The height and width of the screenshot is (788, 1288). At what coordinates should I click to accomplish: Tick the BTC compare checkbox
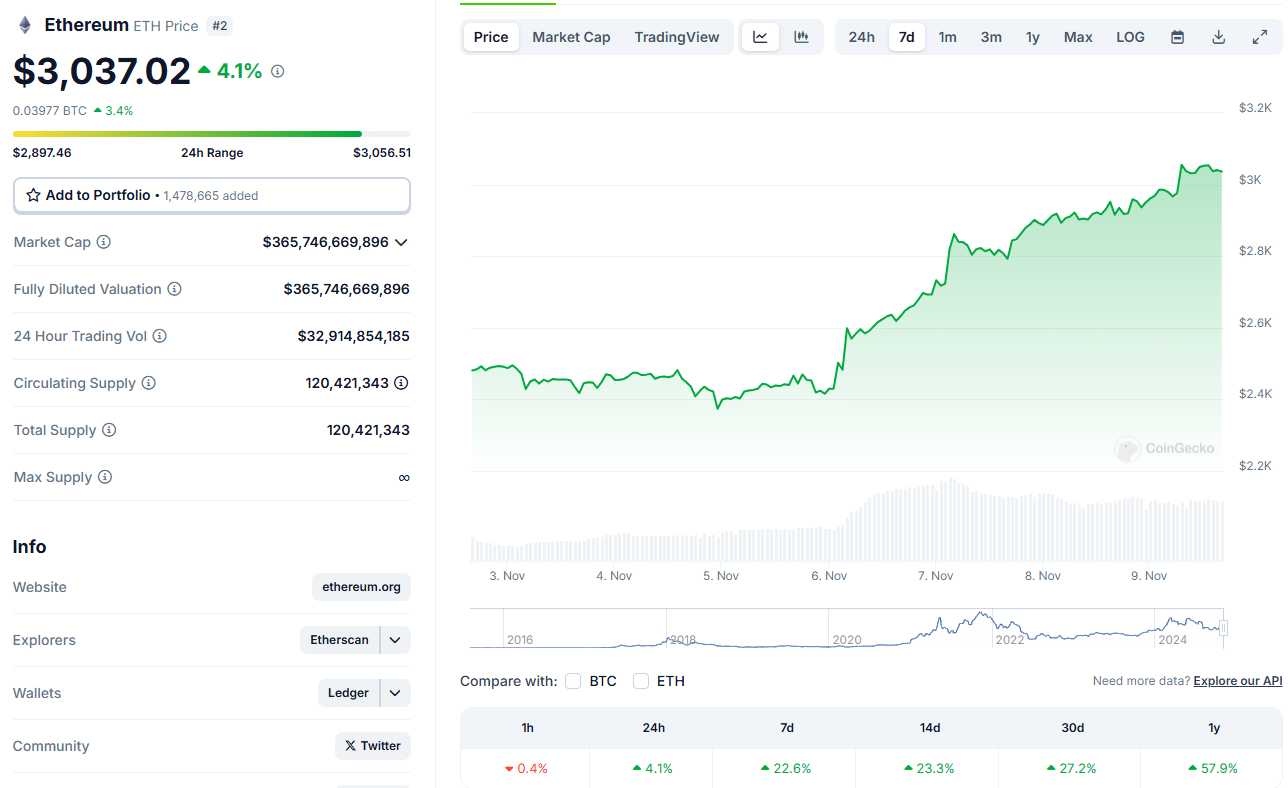coord(573,681)
